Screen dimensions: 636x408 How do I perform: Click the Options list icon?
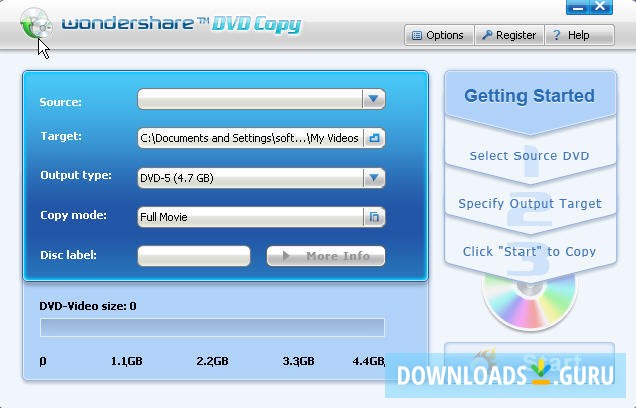(x=417, y=36)
